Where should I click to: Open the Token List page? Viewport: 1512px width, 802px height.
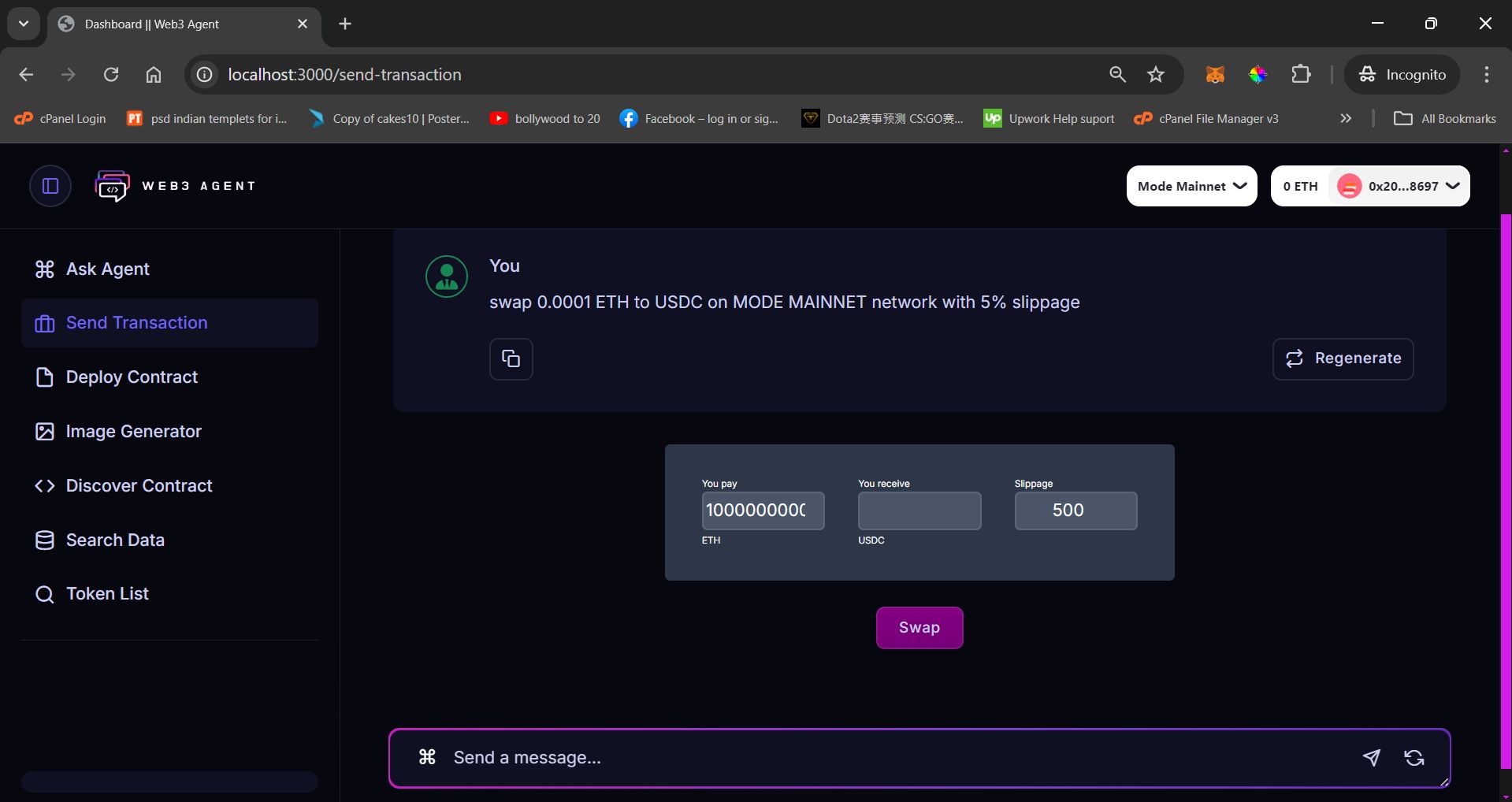click(x=170, y=594)
